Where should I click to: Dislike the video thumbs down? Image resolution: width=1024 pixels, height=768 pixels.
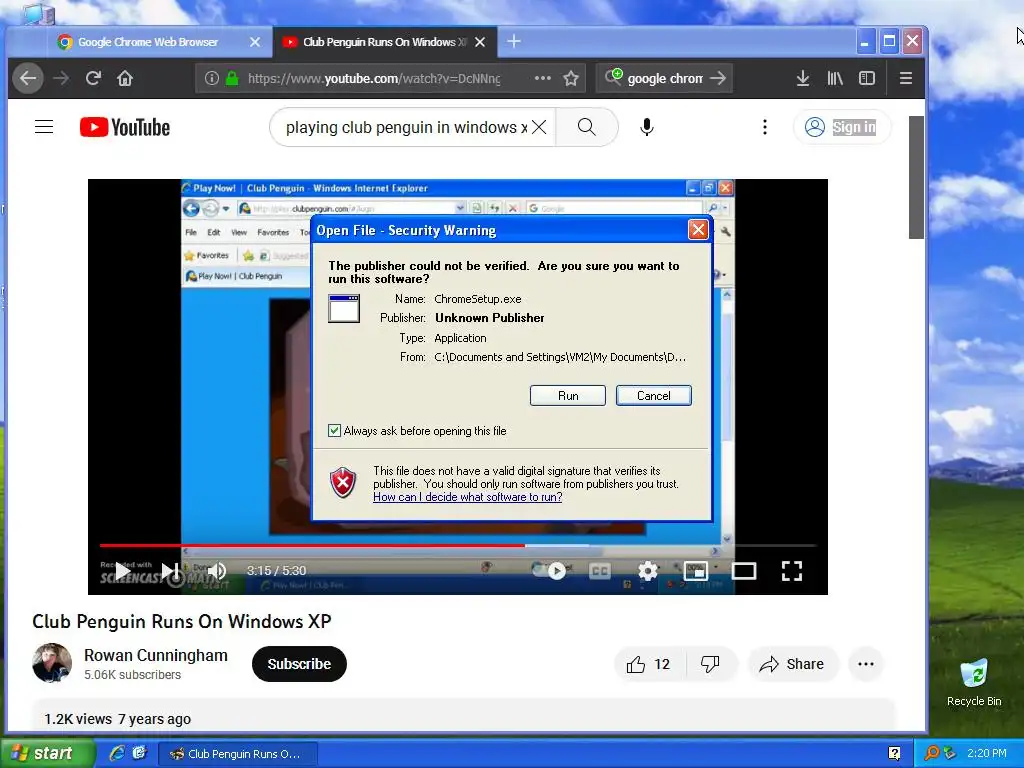coord(711,664)
